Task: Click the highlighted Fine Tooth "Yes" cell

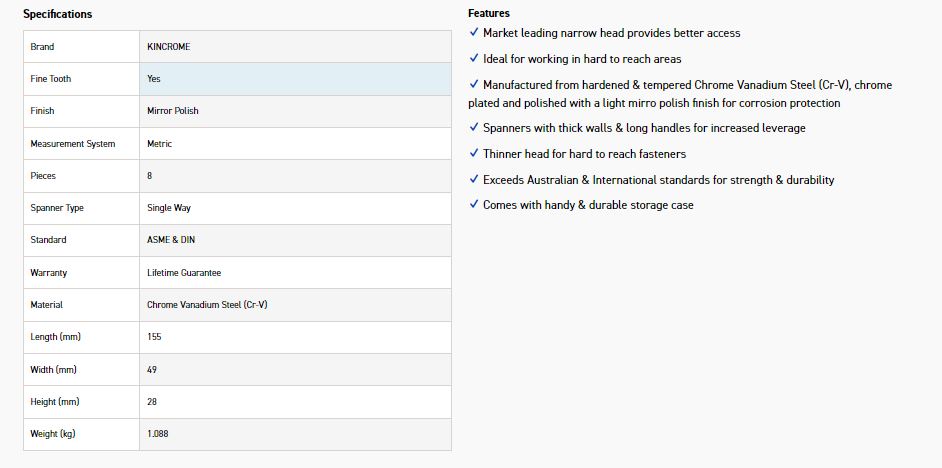Action: coord(154,79)
